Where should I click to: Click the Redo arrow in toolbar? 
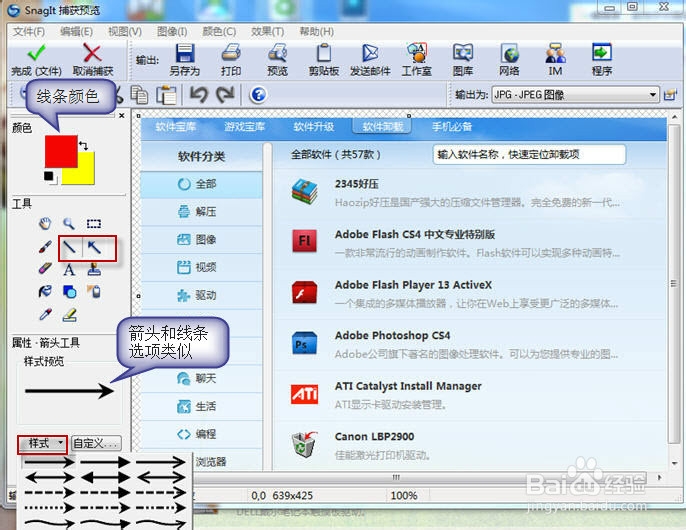(x=226, y=95)
